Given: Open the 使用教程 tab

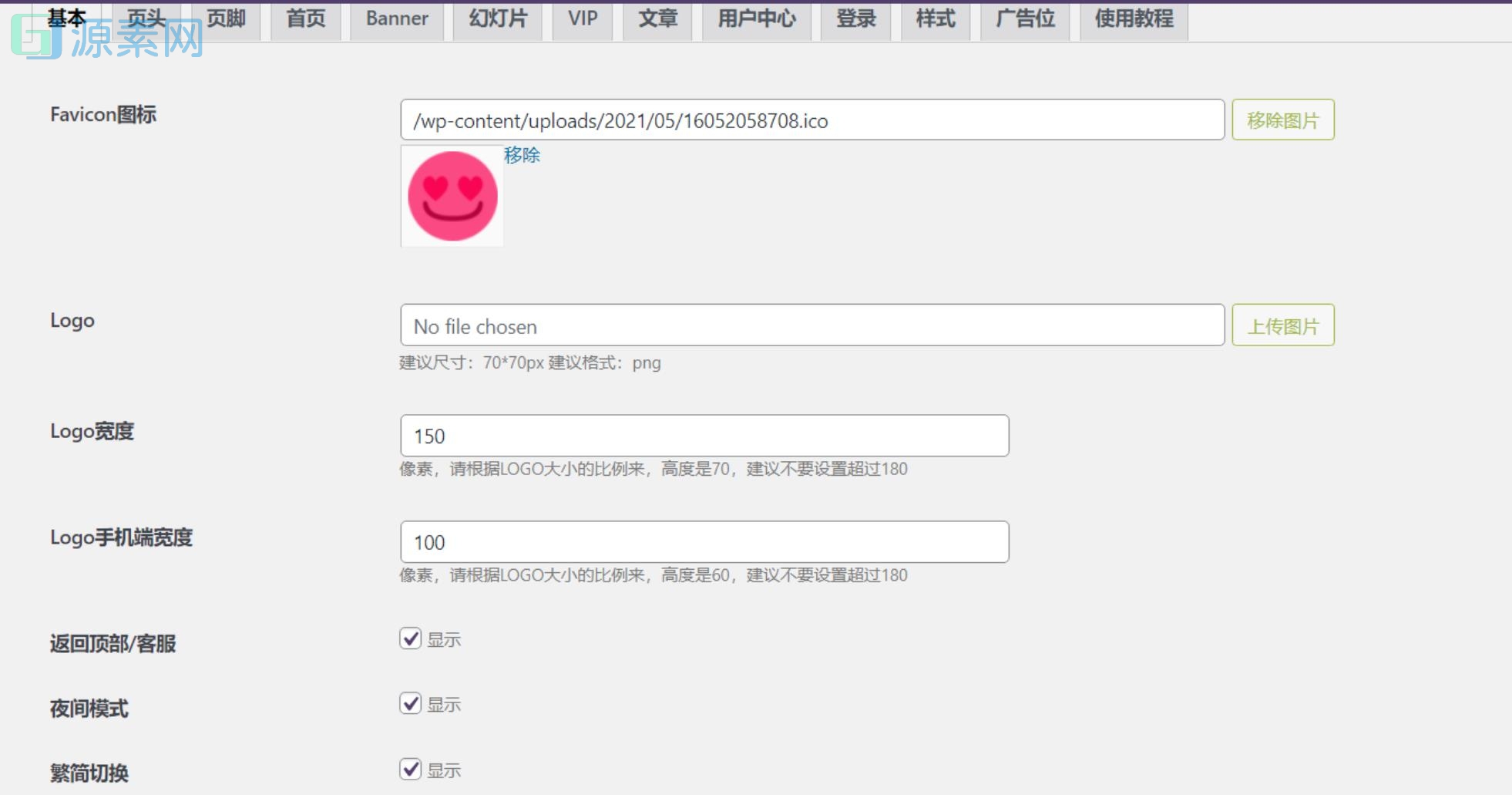Looking at the screenshot, I should pos(1133,19).
